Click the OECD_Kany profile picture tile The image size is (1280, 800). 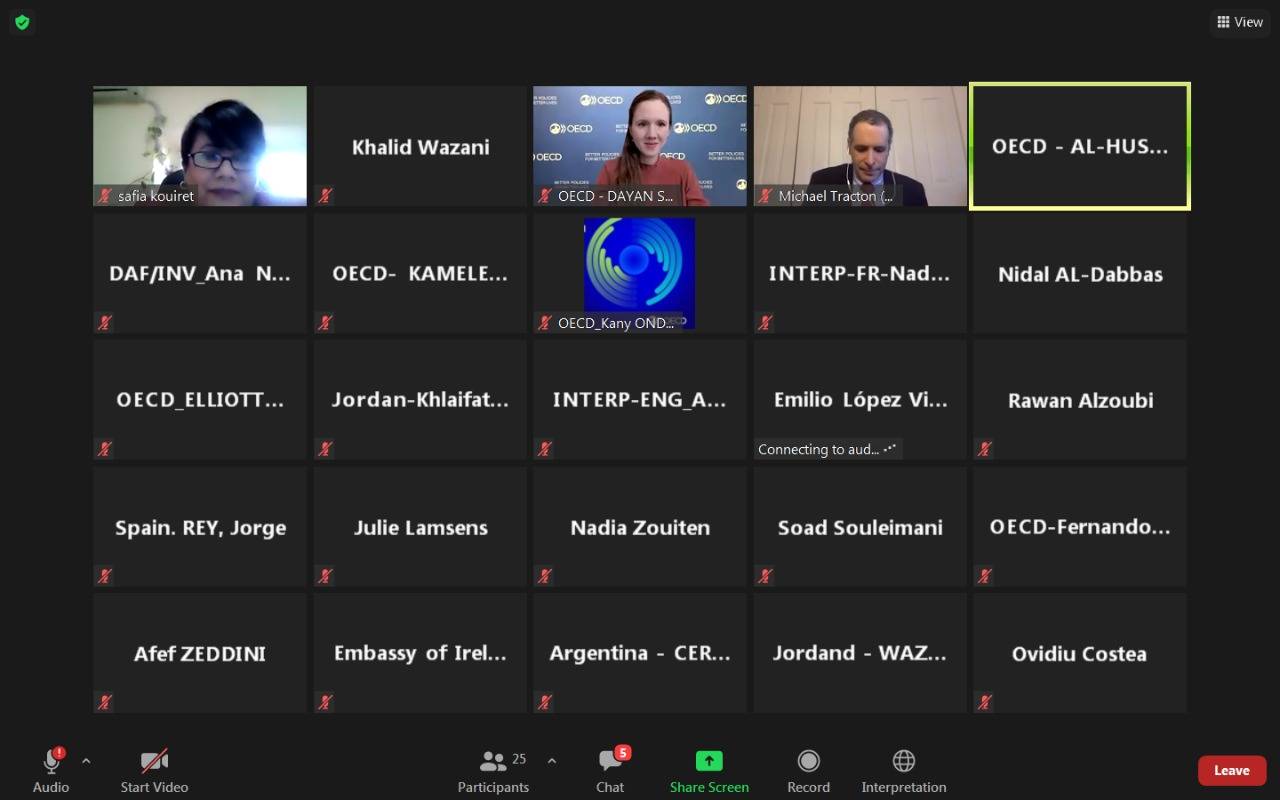[639, 266]
